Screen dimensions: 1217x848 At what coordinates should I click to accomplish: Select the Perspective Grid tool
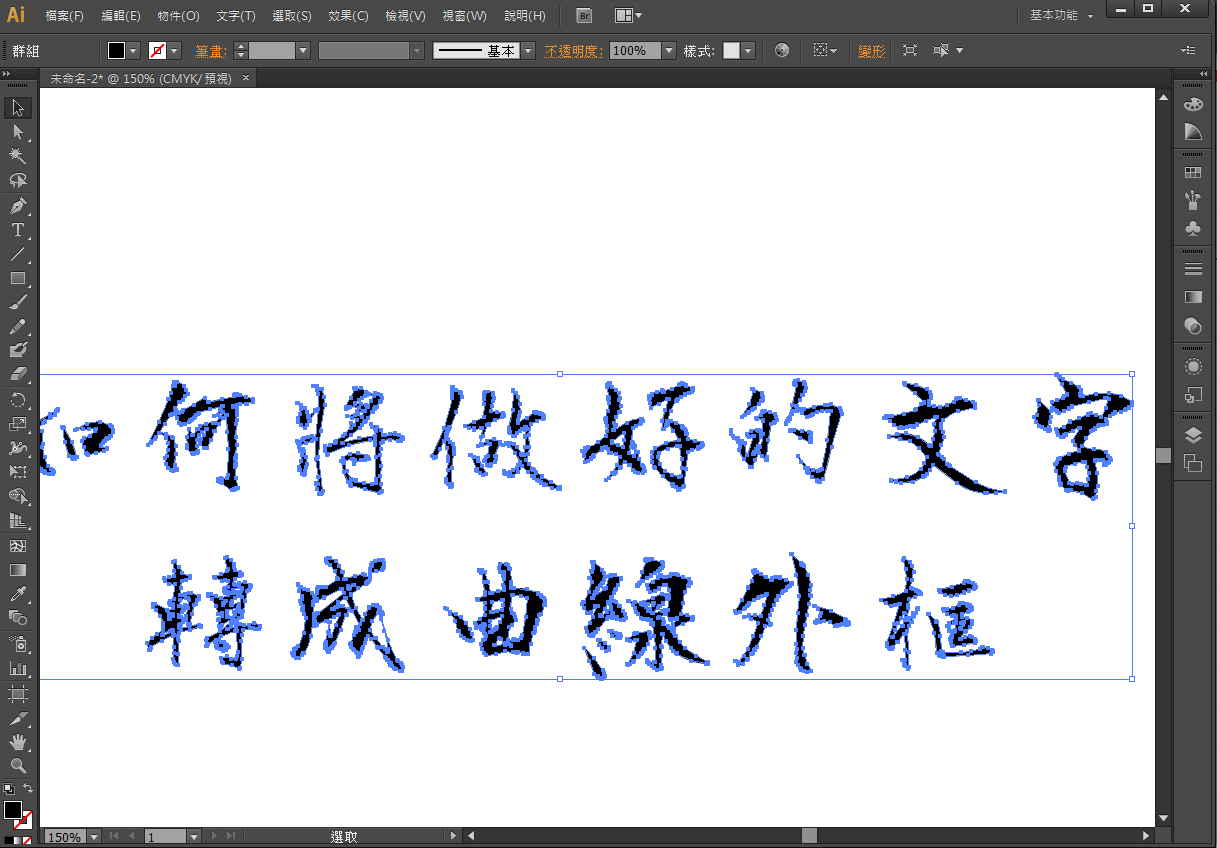coord(18,521)
